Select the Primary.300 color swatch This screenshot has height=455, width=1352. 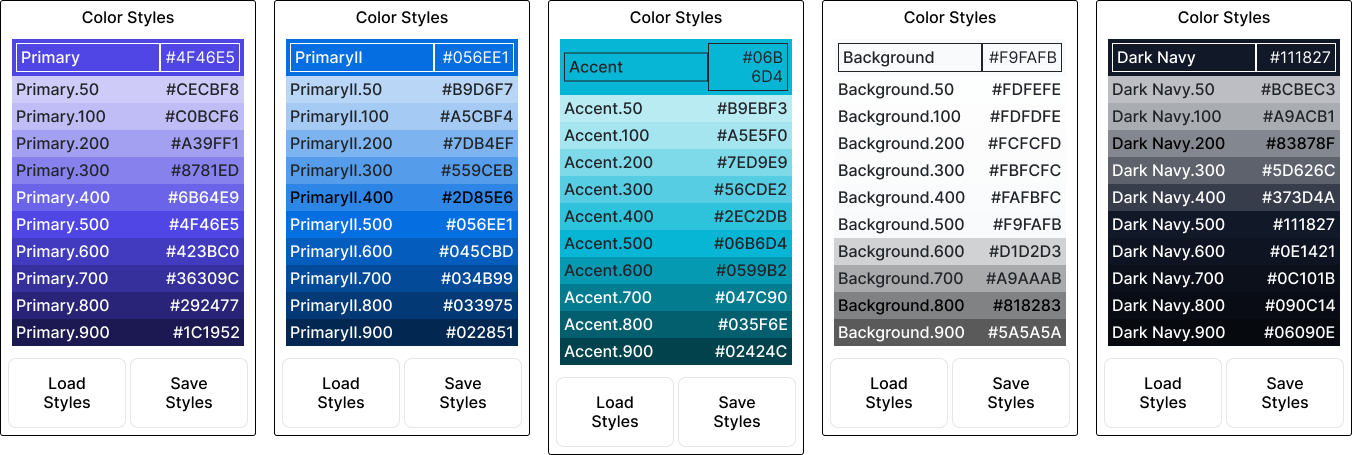128,170
